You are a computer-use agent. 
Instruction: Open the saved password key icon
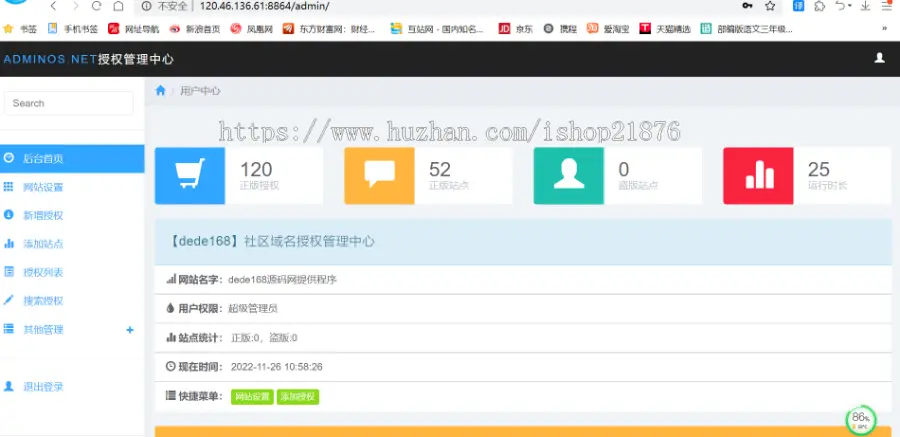(747, 6)
